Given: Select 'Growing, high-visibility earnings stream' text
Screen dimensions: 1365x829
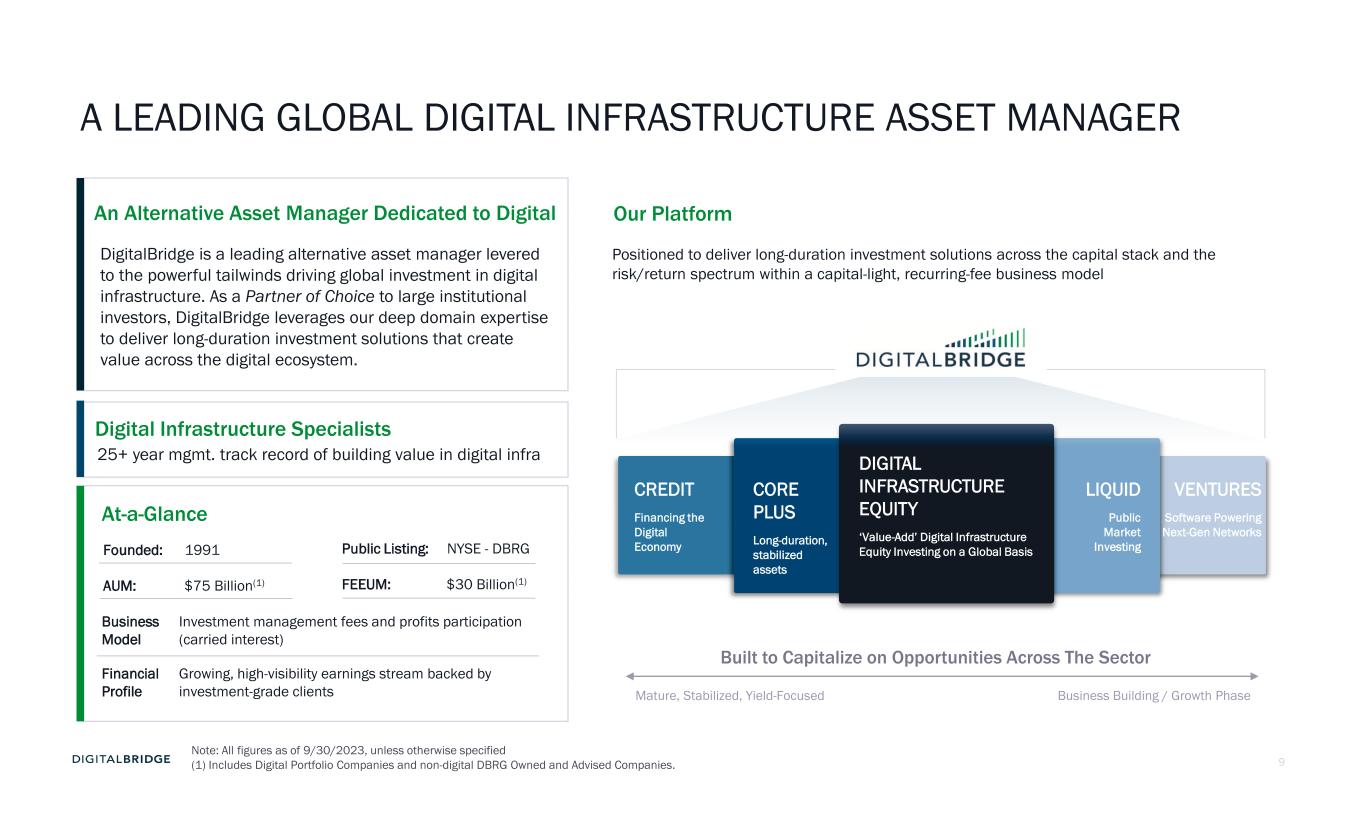Looking at the screenshot, I should (x=335, y=683).
